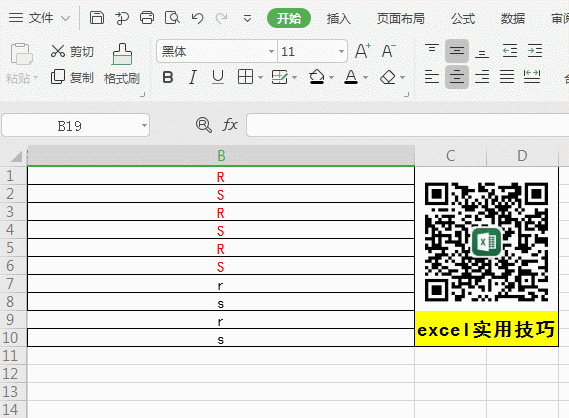Select column D header

click(x=522, y=156)
